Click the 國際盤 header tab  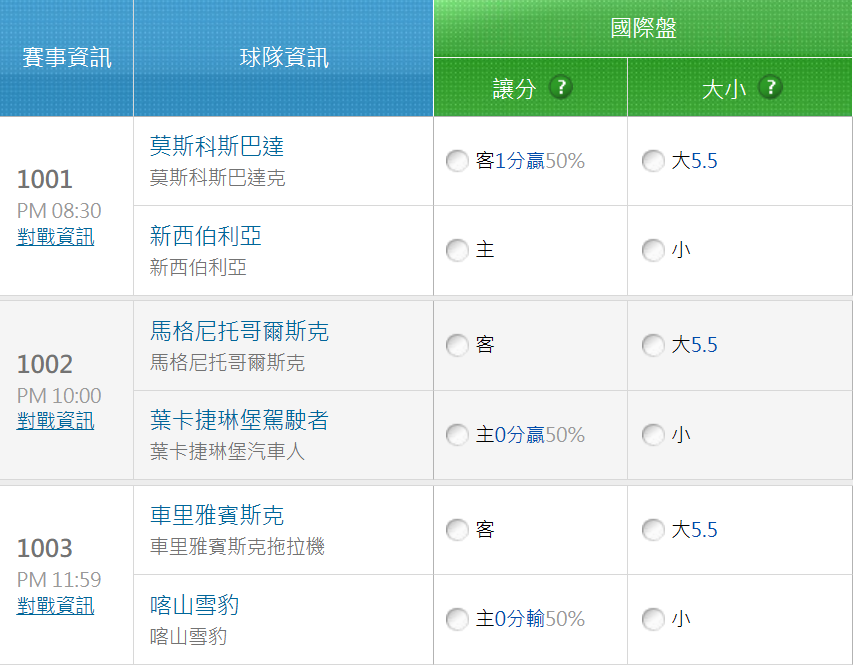pyautogui.click(x=643, y=29)
